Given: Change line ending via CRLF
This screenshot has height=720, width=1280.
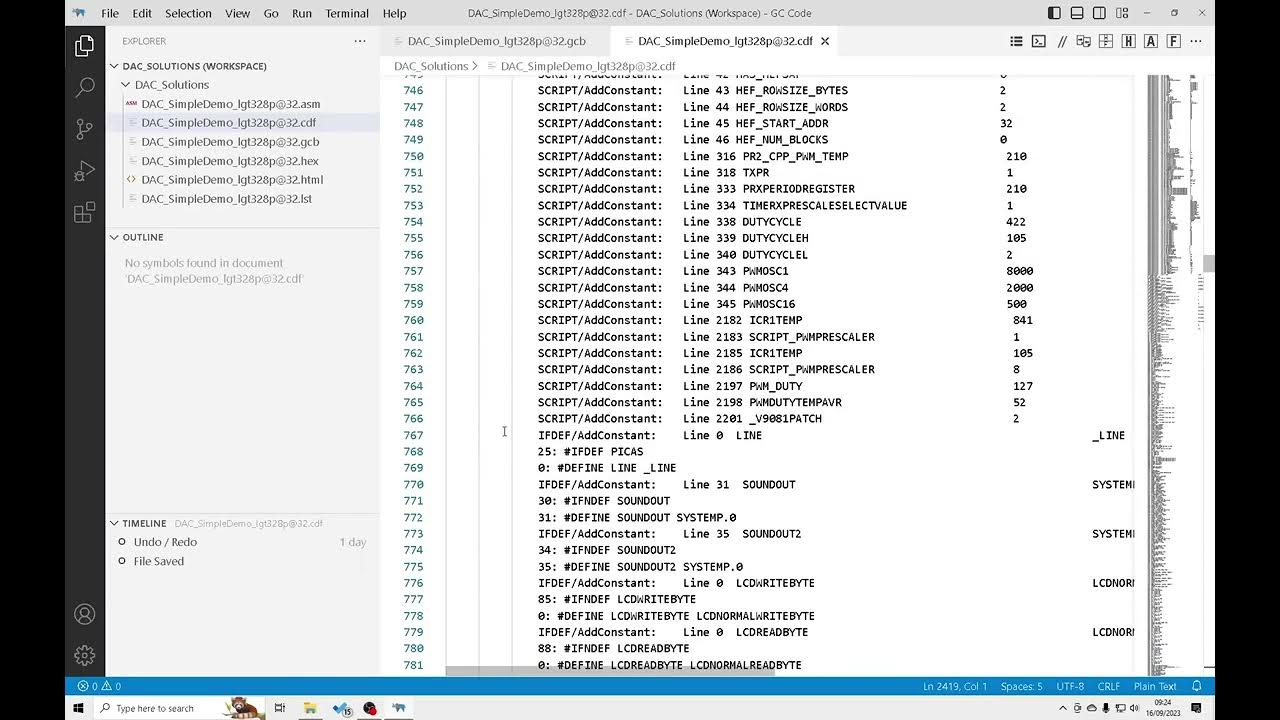Looking at the screenshot, I should coord(1108,686).
